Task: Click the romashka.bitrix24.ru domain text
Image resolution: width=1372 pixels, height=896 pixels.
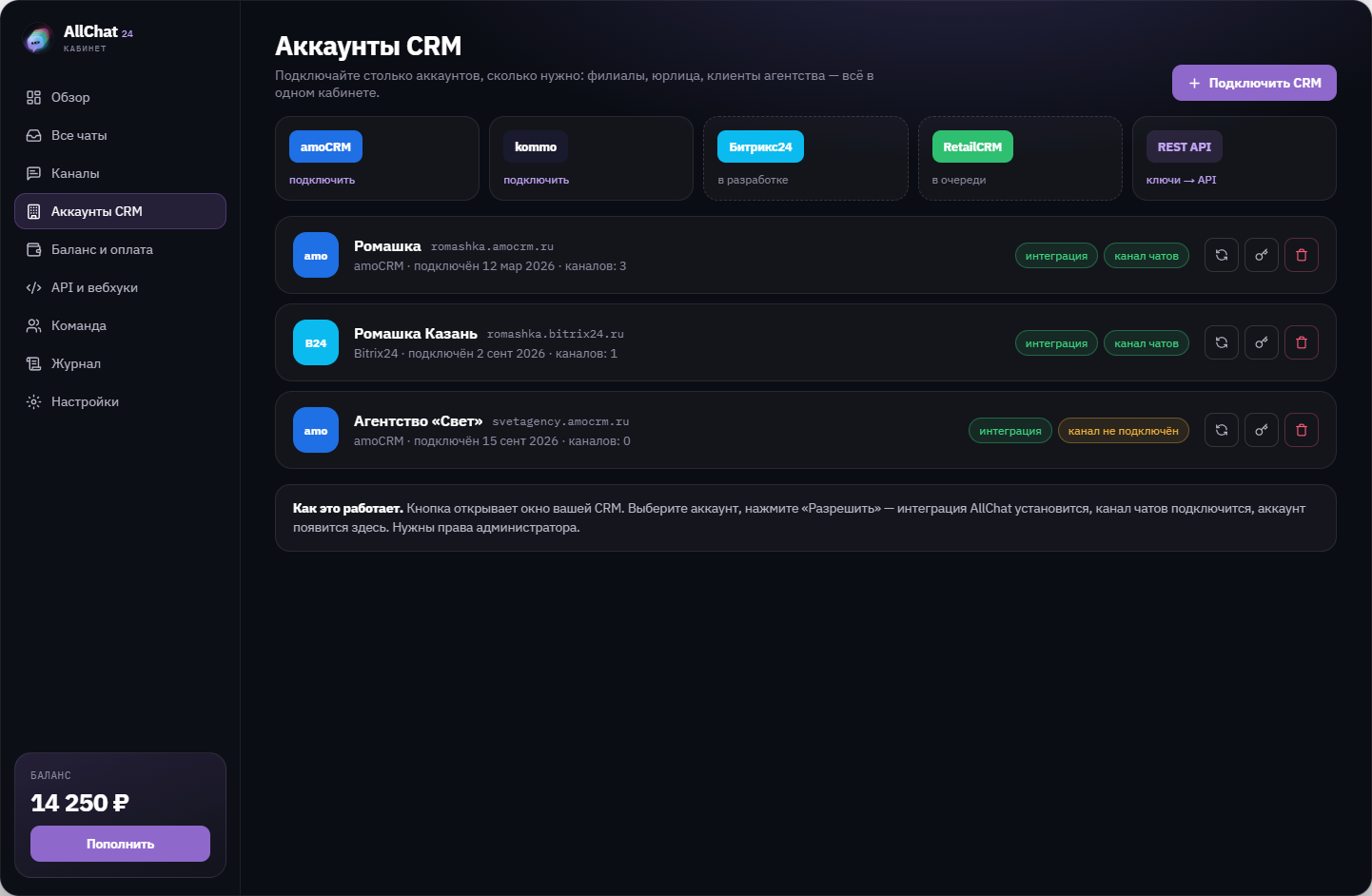Action: click(x=556, y=334)
